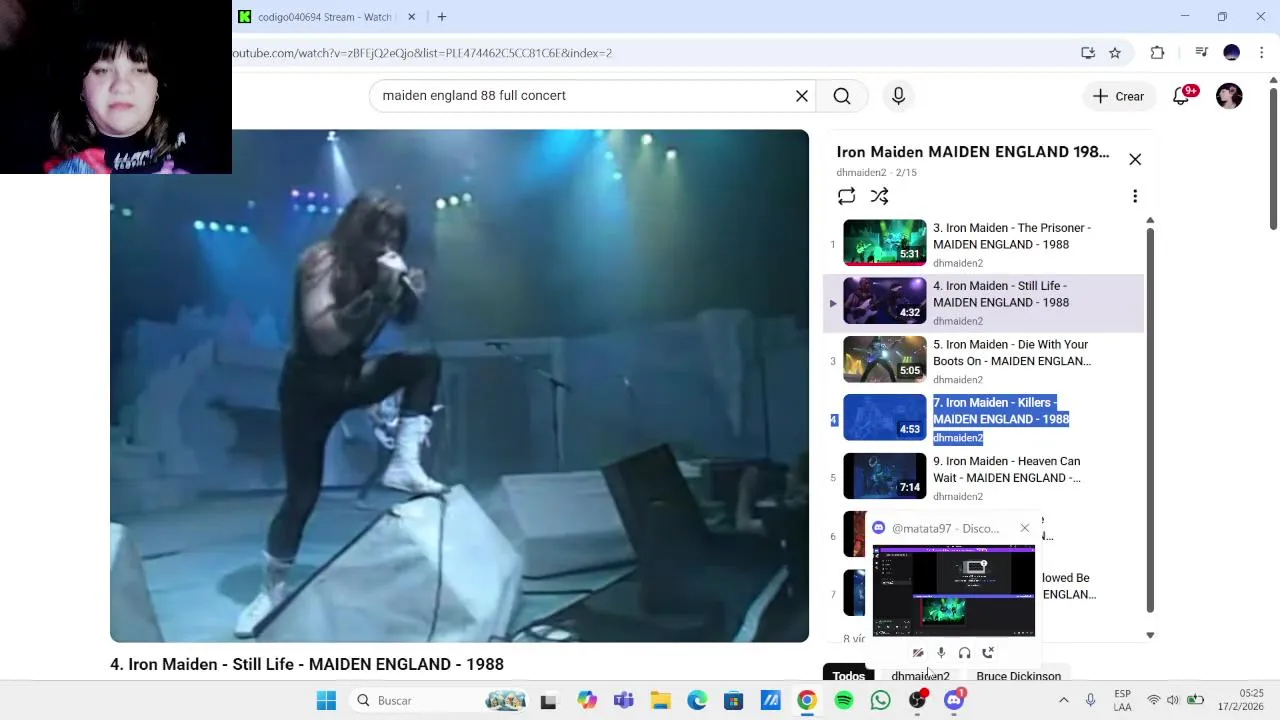Click the Killers video thumbnail

(x=884, y=418)
